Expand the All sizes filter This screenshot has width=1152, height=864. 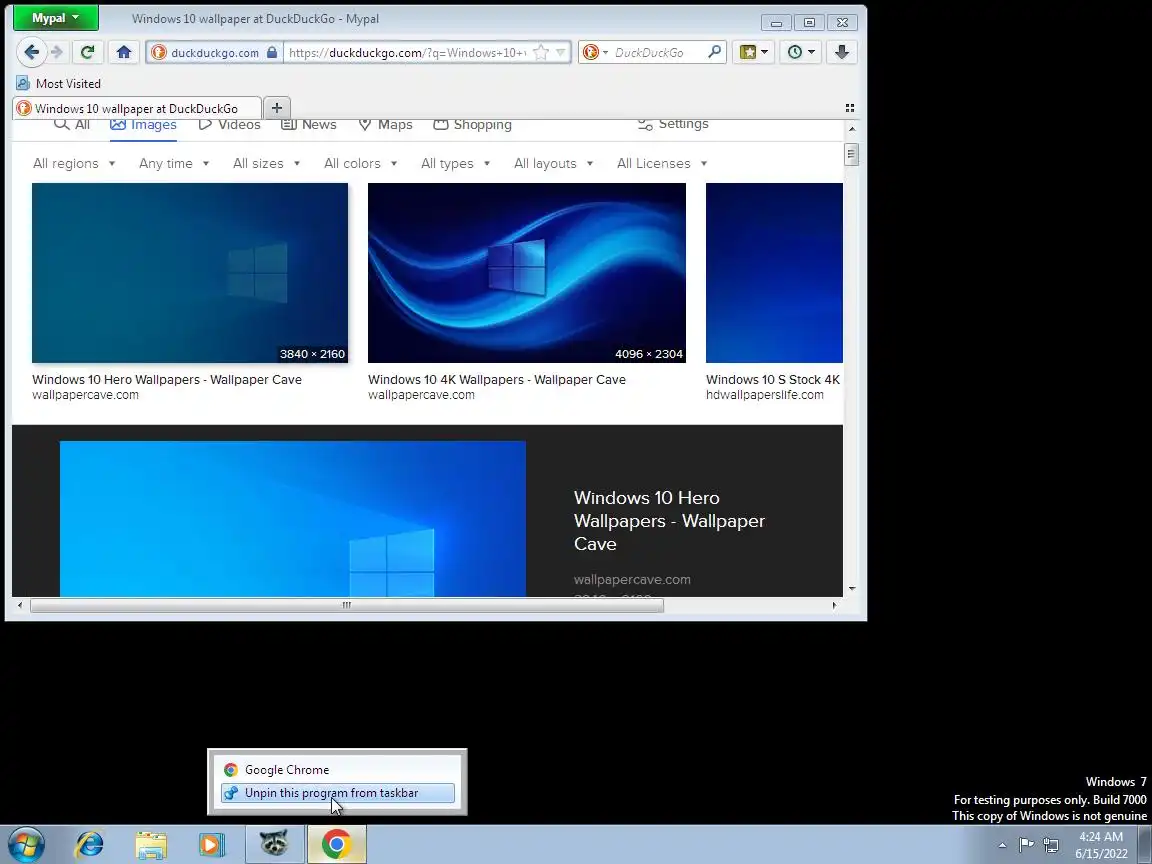coord(266,163)
